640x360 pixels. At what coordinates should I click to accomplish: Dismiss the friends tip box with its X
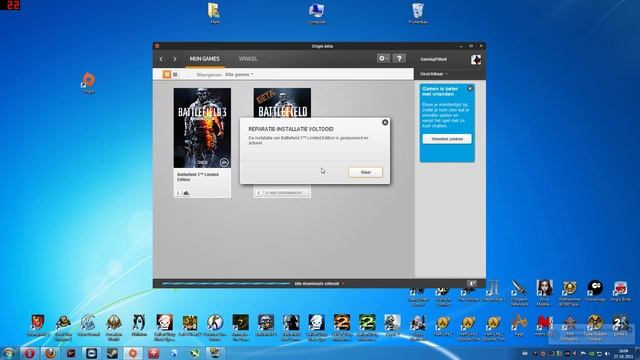pos(470,89)
